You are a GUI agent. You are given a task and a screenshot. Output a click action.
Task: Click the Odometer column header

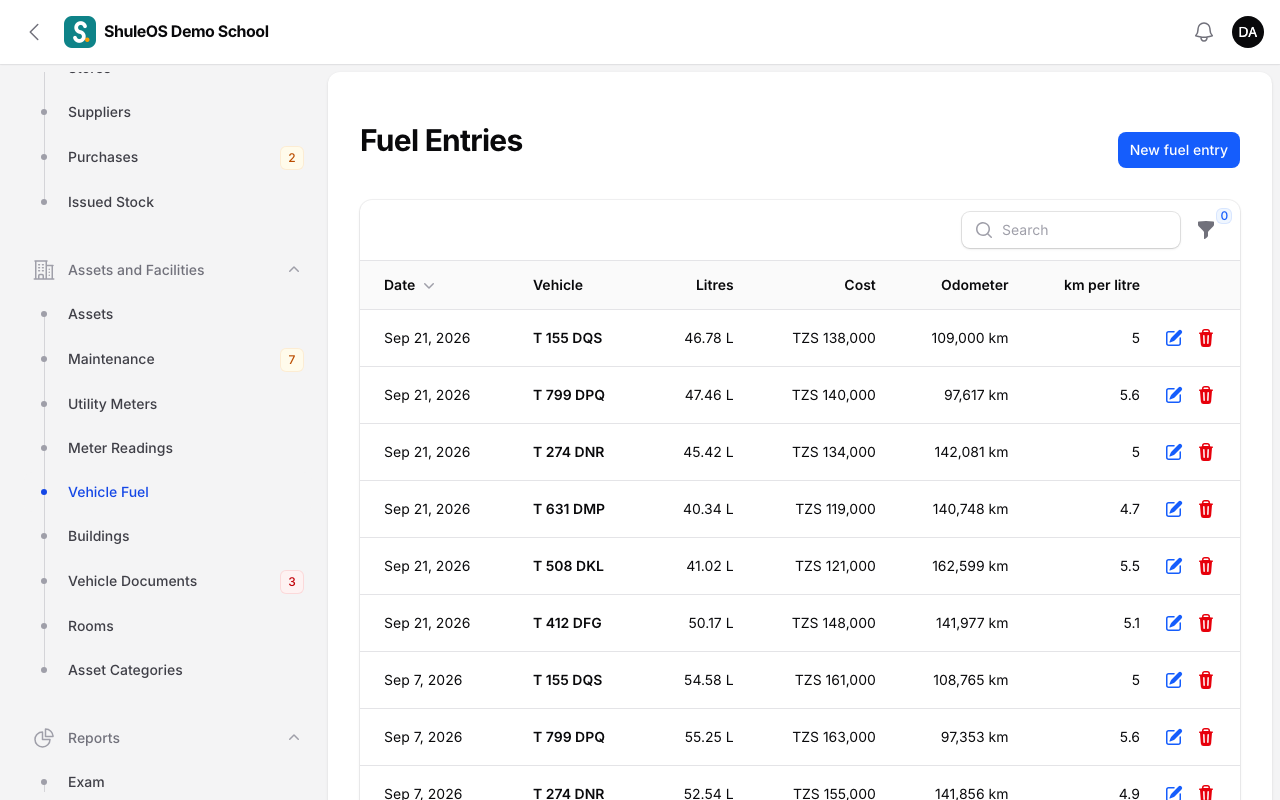pyautogui.click(x=974, y=285)
